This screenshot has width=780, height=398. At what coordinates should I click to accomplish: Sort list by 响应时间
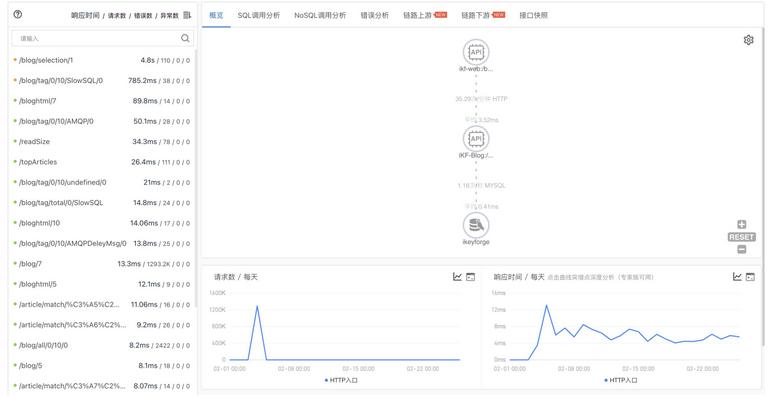87,15
